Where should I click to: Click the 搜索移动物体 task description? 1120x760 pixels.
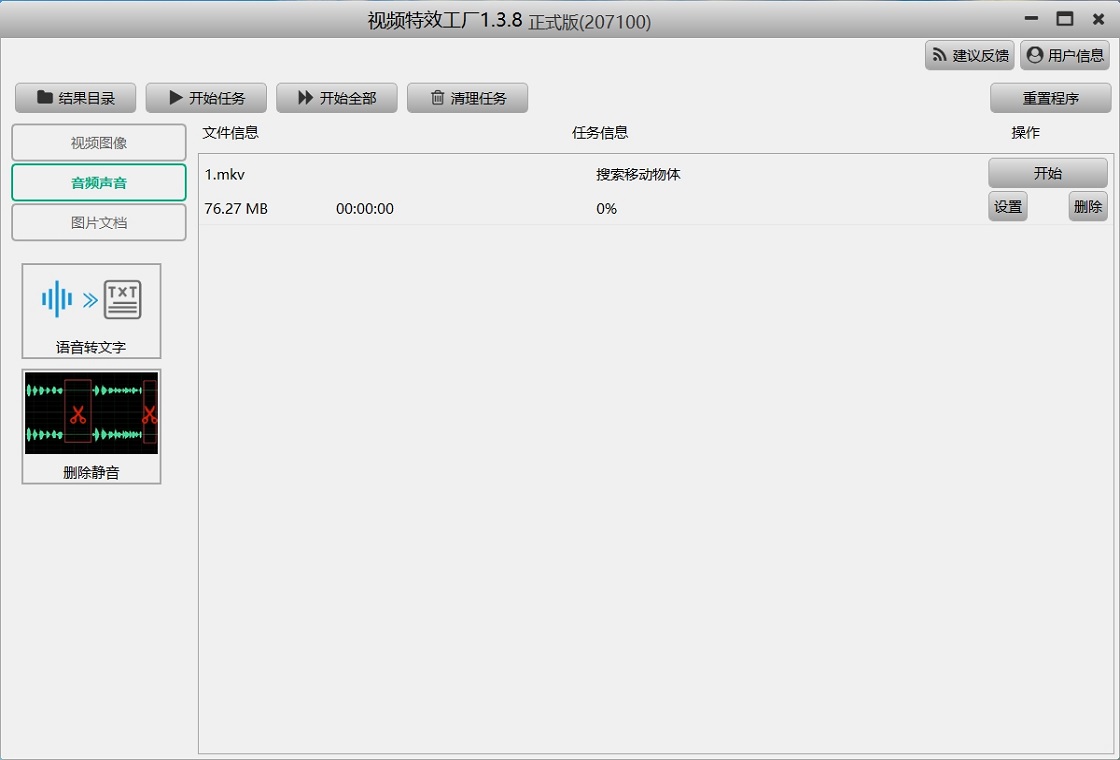click(x=639, y=174)
